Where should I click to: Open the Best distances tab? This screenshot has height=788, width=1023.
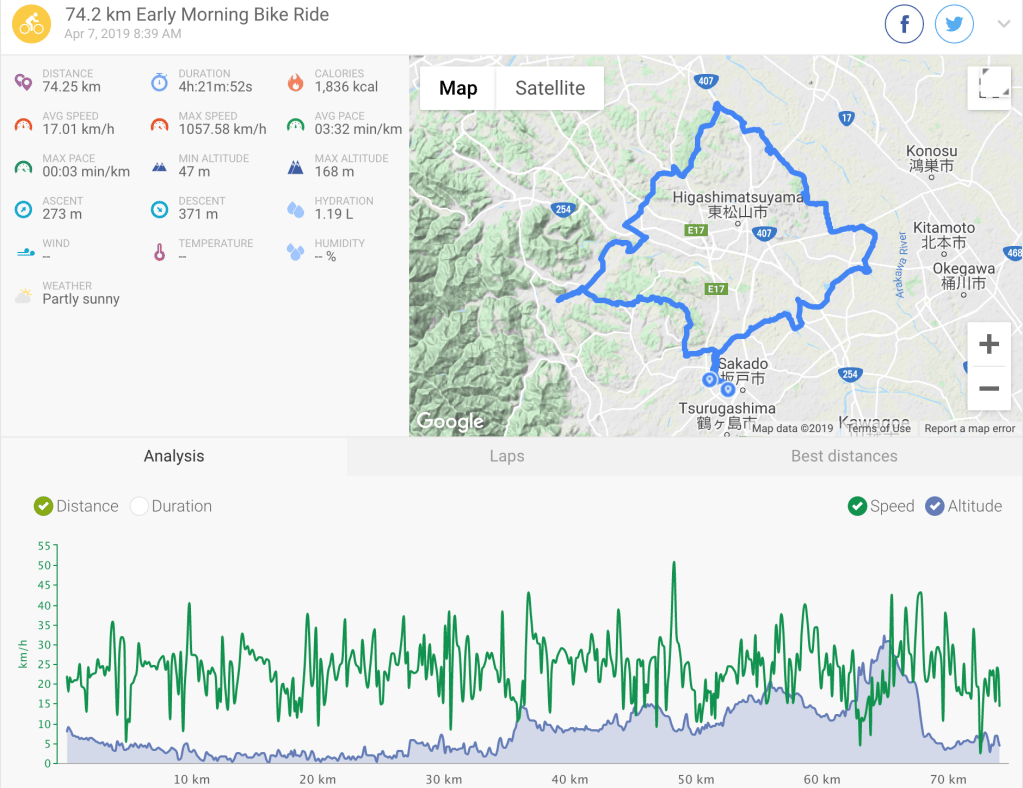[844, 456]
